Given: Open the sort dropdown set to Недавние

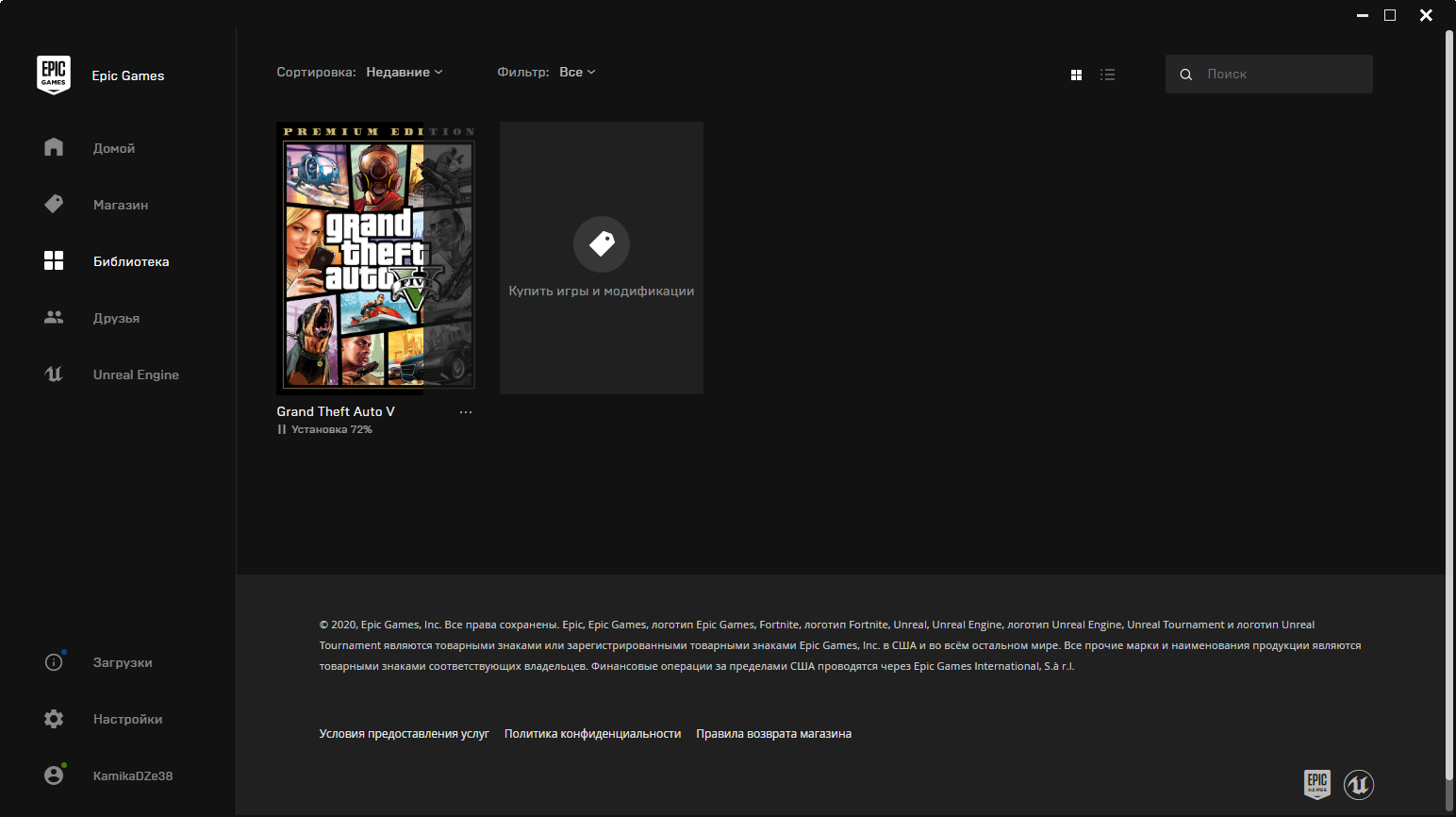Looking at the screenshot, I should (x=405, y=73).
